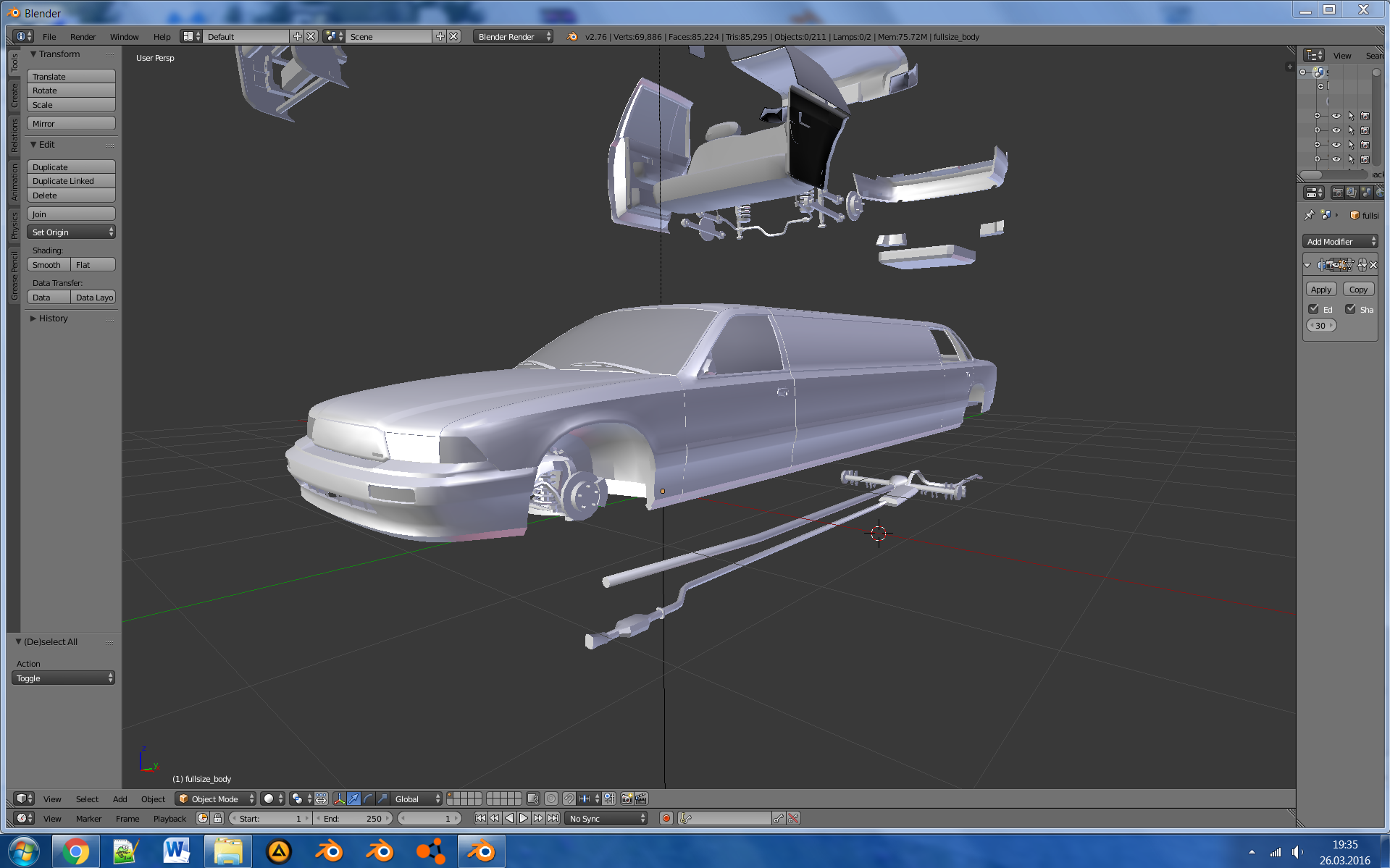Toggle the Ed checkbox in modifier panel
Image resolution: width=1390 pixels, height=868 pixels.
point(1313,309)
